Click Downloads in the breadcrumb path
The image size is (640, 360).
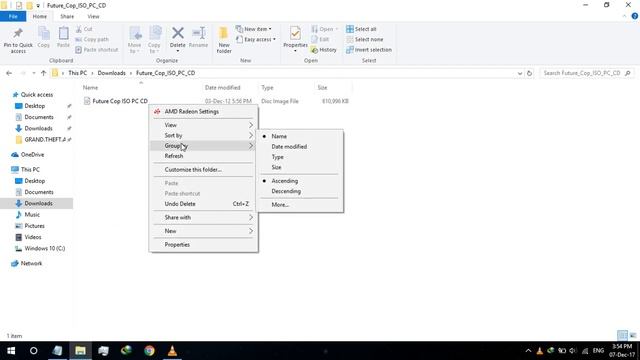coord(111,73)
